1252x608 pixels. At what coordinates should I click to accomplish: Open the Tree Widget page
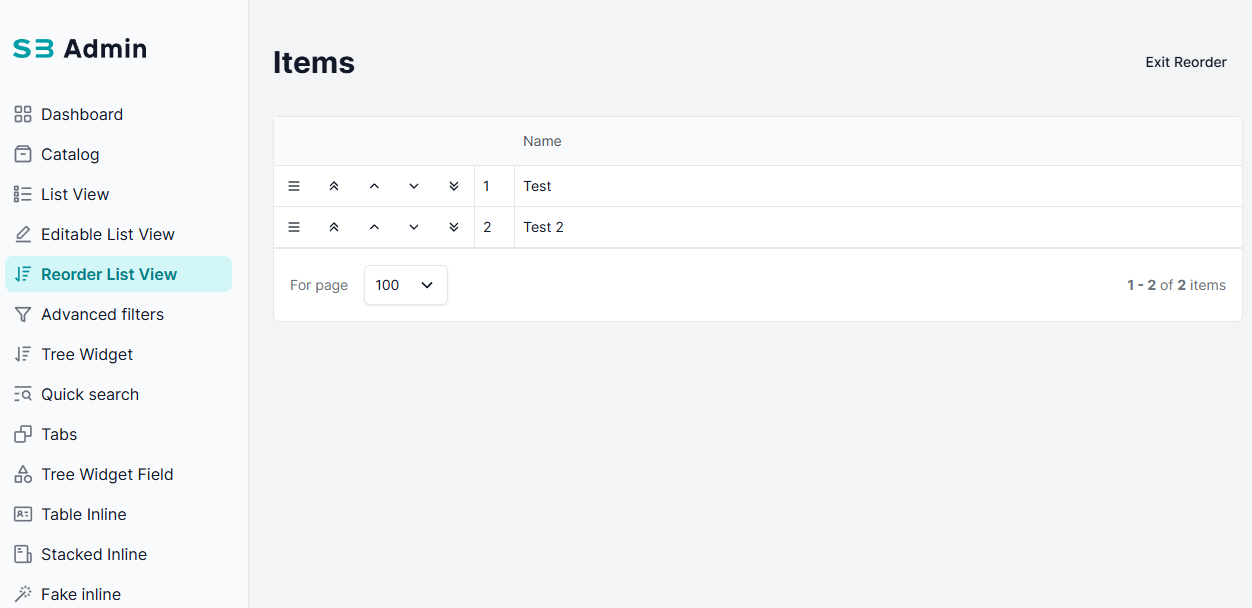point(118,354)
